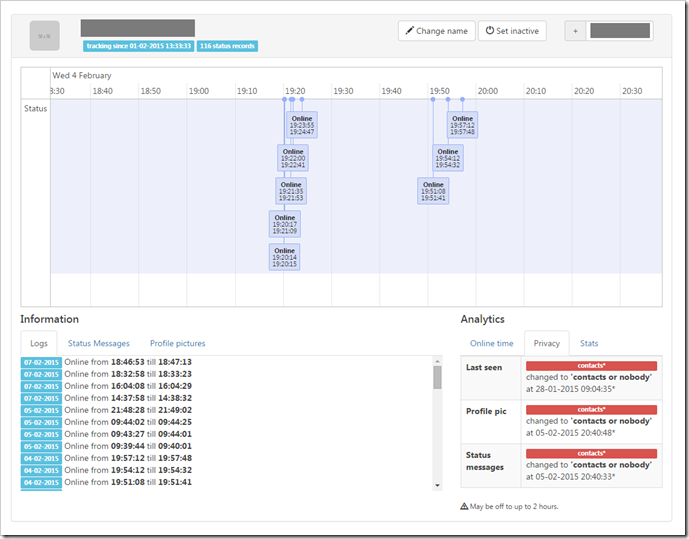Click the power icon on Set inactive
689x539 pixels.
[490, 31]
